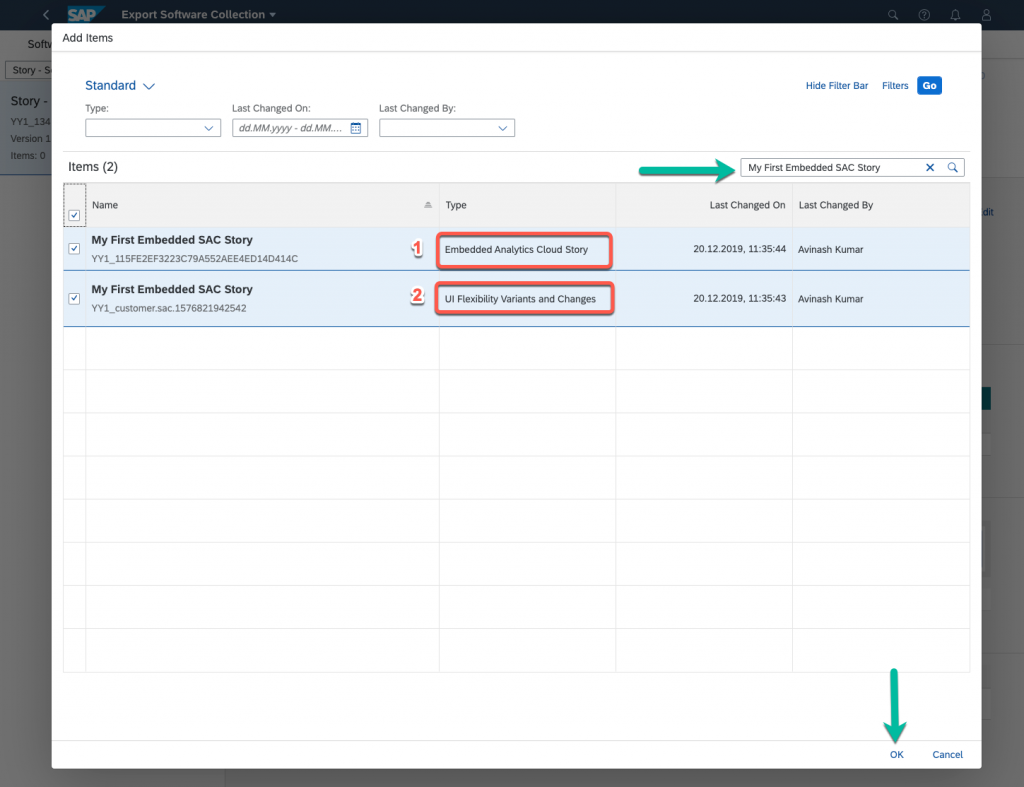Screen dimensions: 1024x787
Task: Click Hide Filter Bar link
Action: pyautogui.click(x=837, y=86)
